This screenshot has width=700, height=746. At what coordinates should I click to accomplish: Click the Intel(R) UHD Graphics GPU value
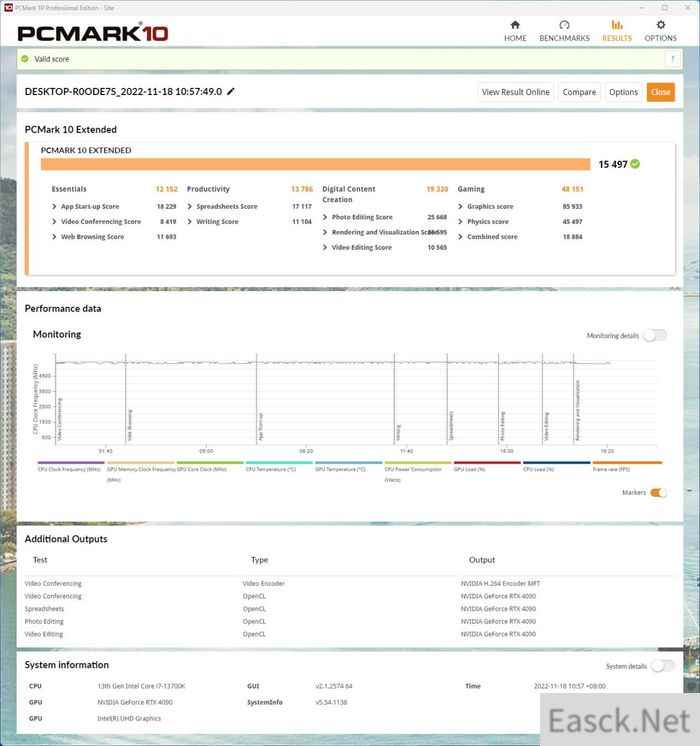click(x=129, y=718)
